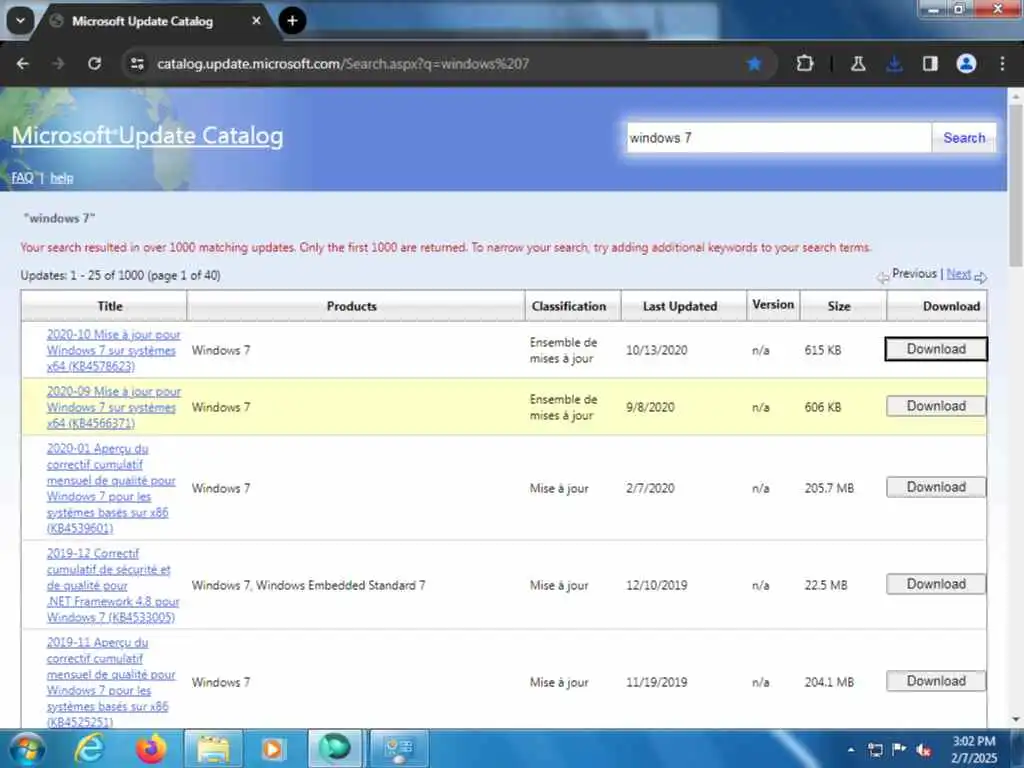Viewport: 1024px width, 768px height.
Task: Go to Next results page link
Action: [x=959, y=274]
